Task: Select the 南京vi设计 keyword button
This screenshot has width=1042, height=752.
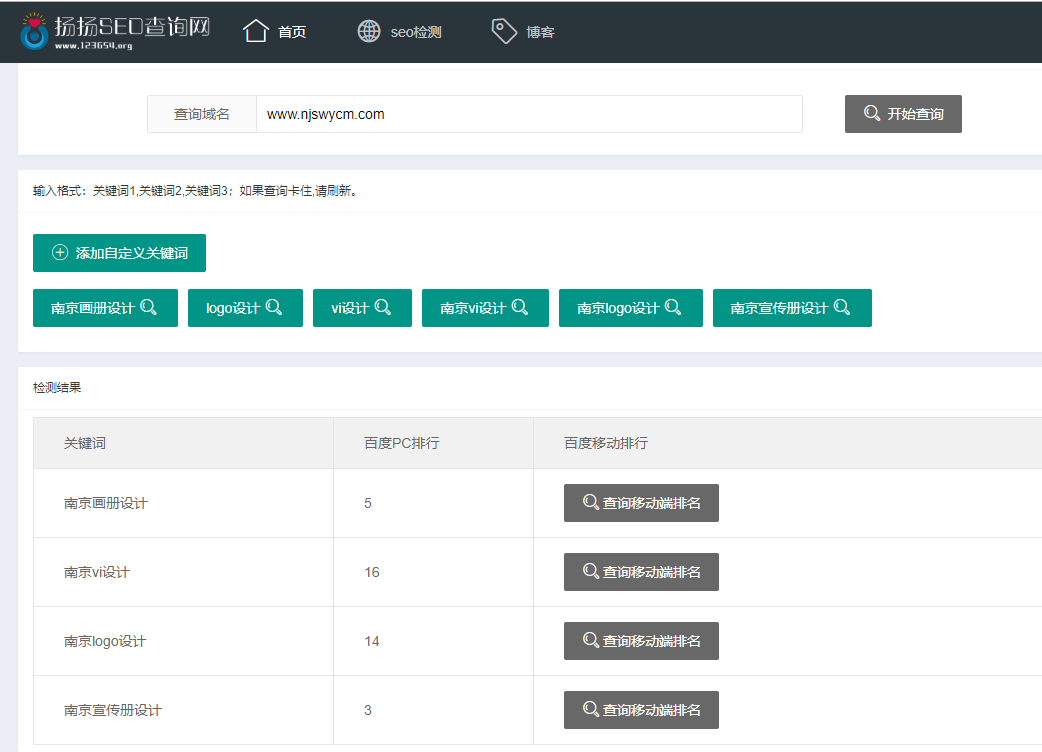Action: tap(484, 308)
